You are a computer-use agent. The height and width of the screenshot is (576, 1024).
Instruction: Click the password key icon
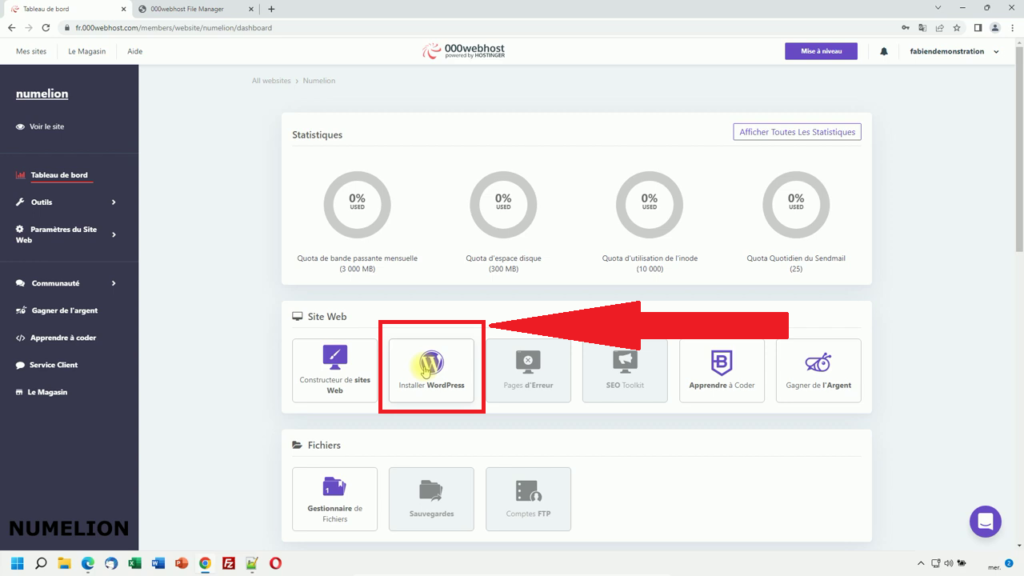905,27
